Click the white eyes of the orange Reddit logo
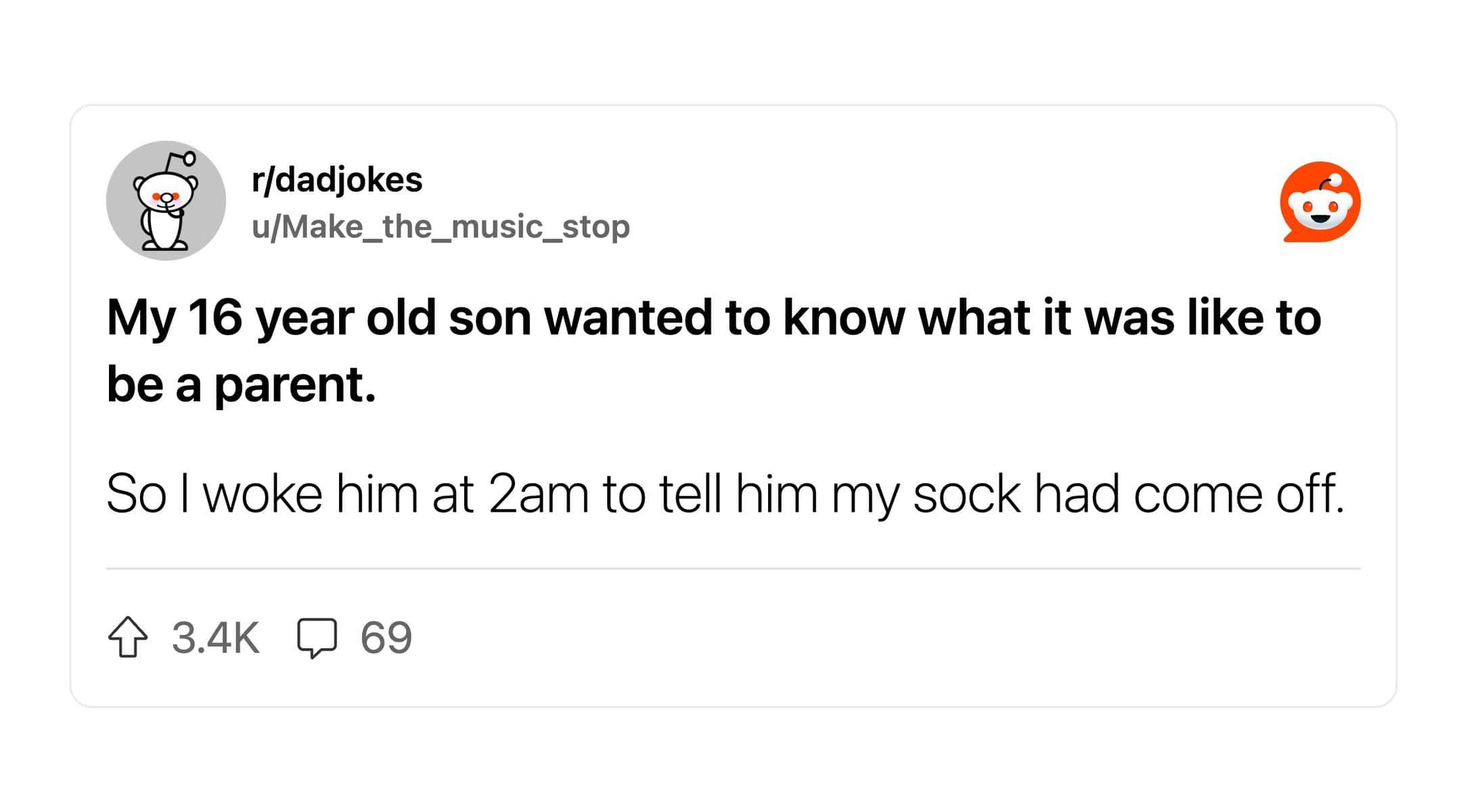This screenshot has width=1467, height=812. click(1320, 205)
